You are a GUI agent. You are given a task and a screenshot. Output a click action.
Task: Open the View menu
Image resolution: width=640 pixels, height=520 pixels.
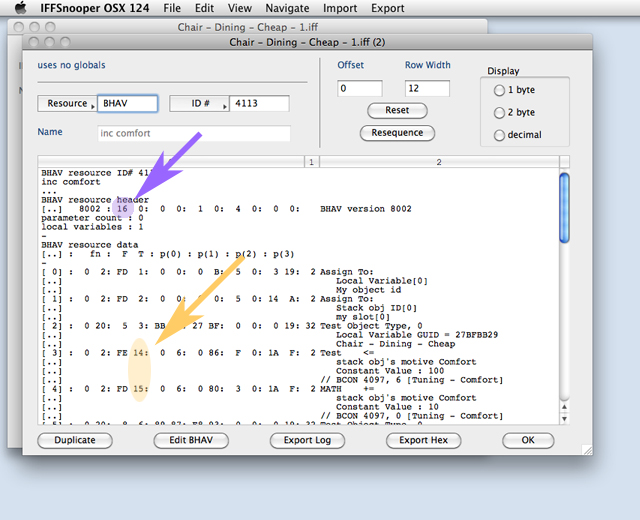(240, 8)
